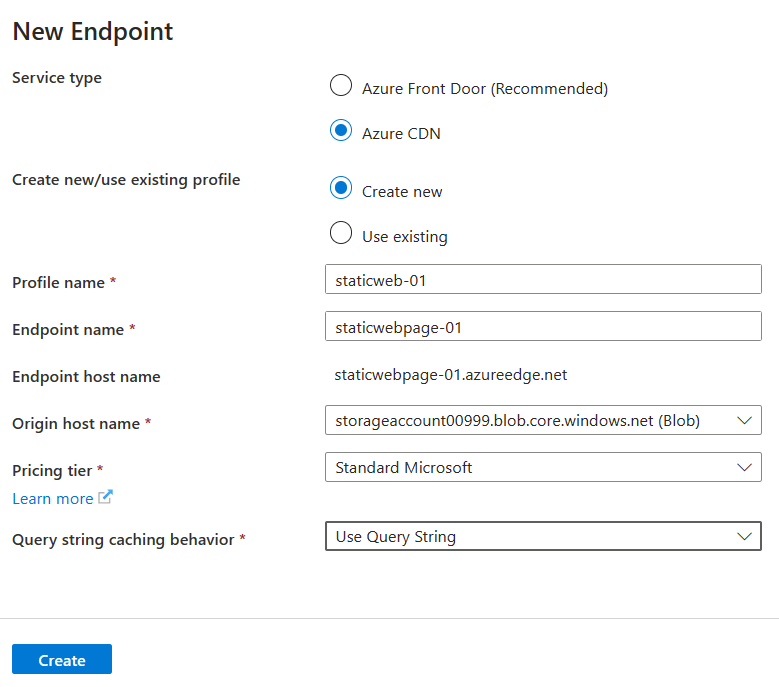779x687 pixels.
Task: Select the Azure CDN service type
Action: point(341,130)
